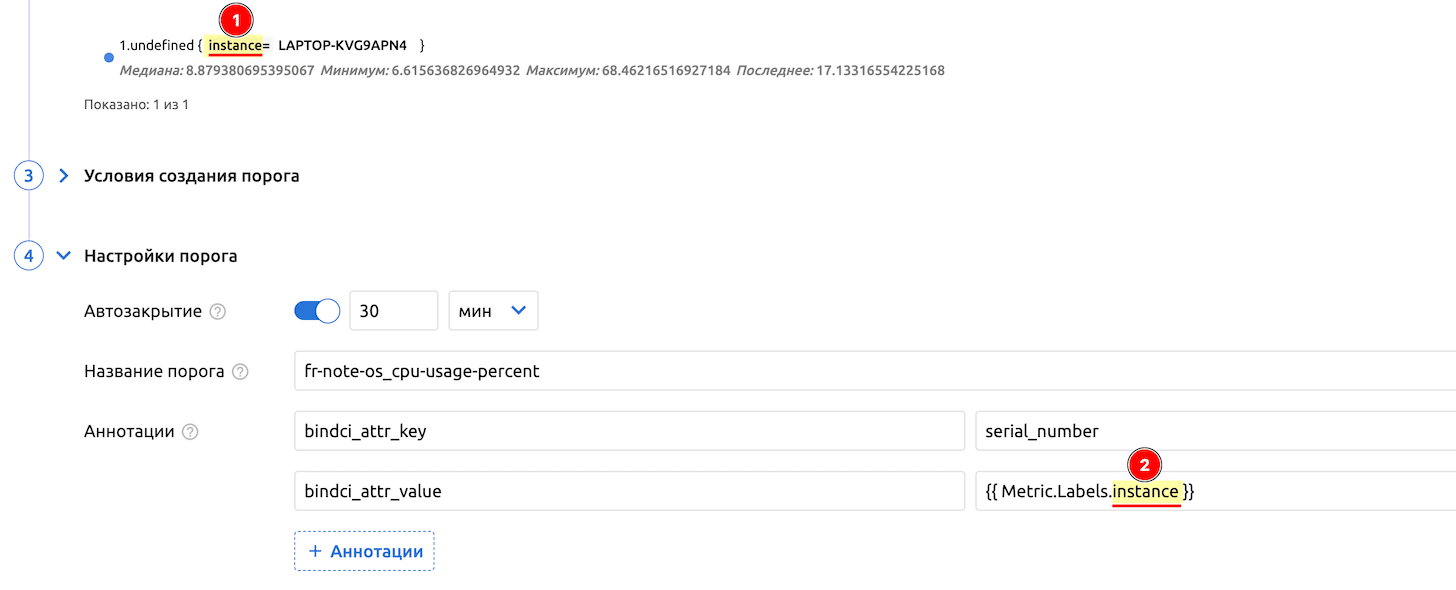Open the мин time unit dropdown
The image size is (1456, 590).
[x=493, y=311]
